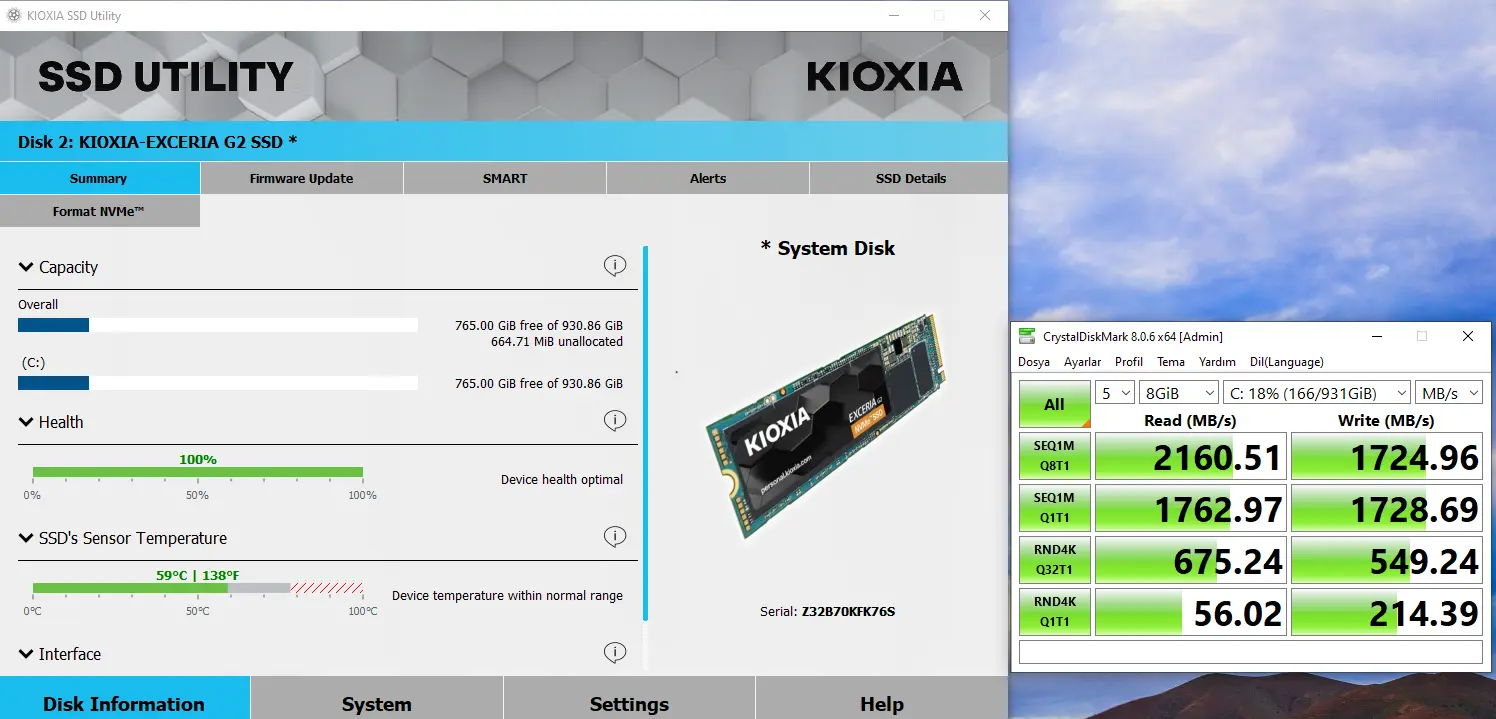Click the CrystalDiskMark title bar icon
Viewport: 1496px width, 719px height.
click(1027, 336)
